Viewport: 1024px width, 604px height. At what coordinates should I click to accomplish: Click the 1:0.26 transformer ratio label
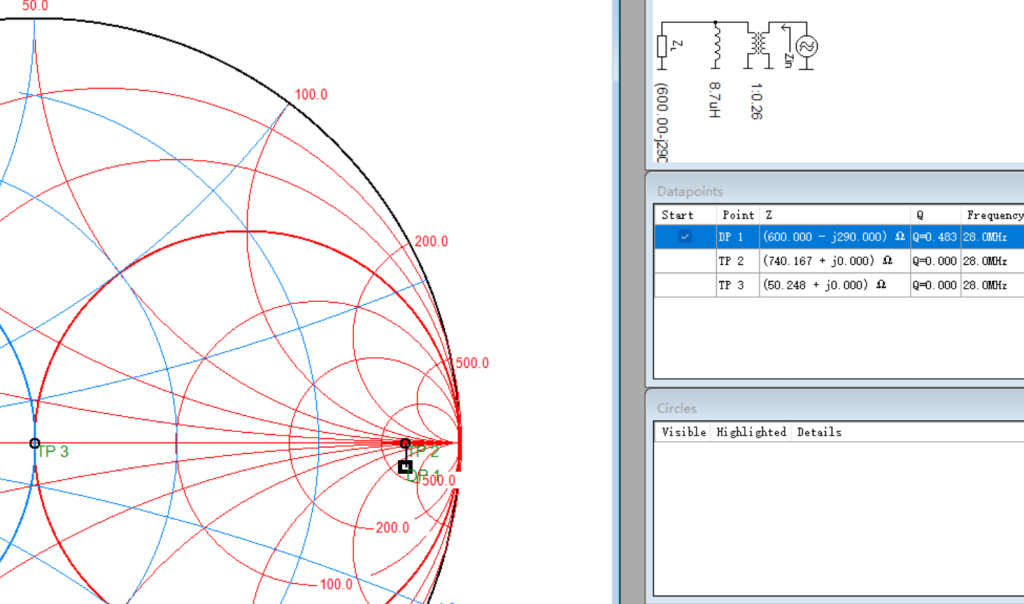coord(756,101)
